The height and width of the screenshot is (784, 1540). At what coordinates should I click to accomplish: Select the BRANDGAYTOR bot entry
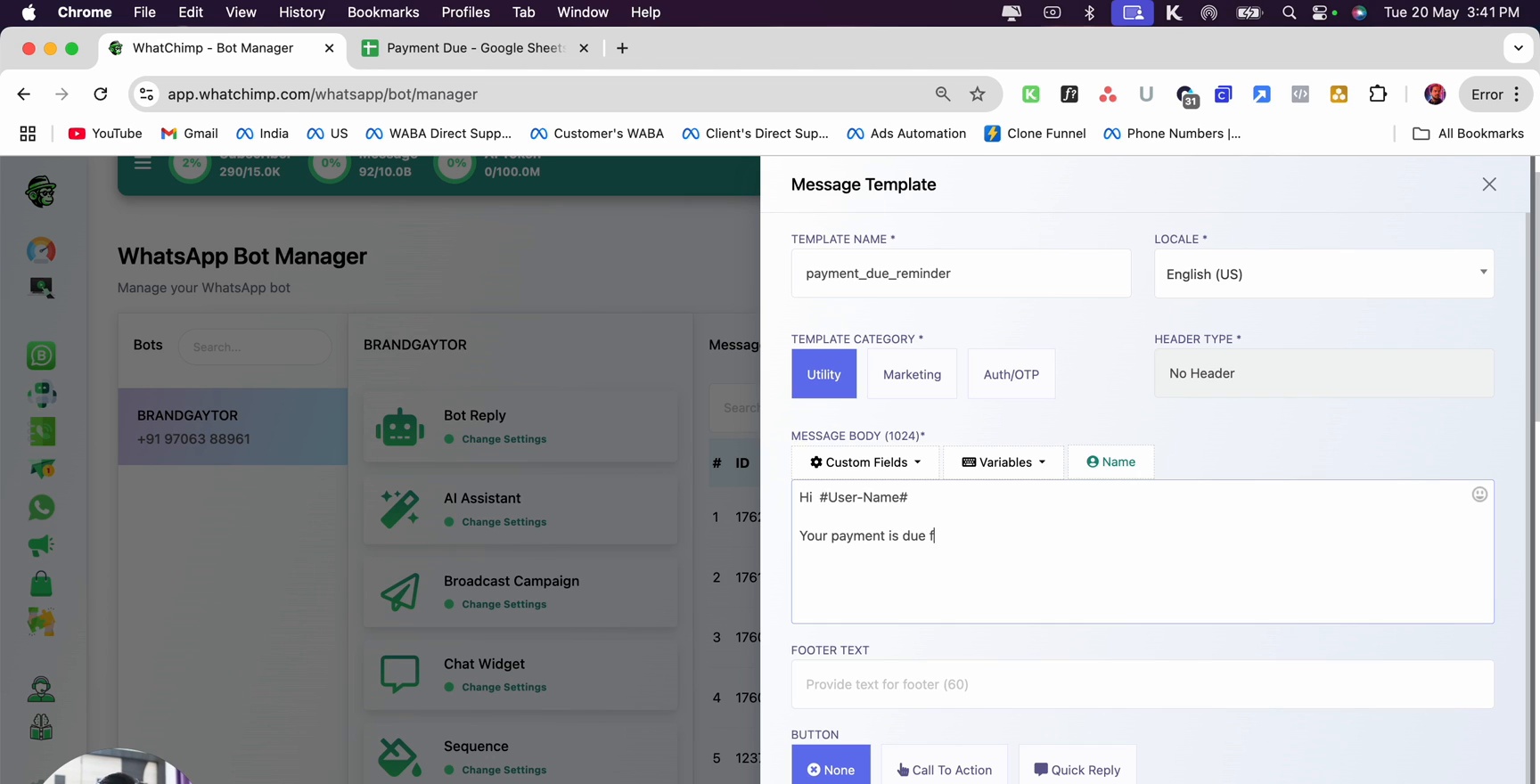233,427
